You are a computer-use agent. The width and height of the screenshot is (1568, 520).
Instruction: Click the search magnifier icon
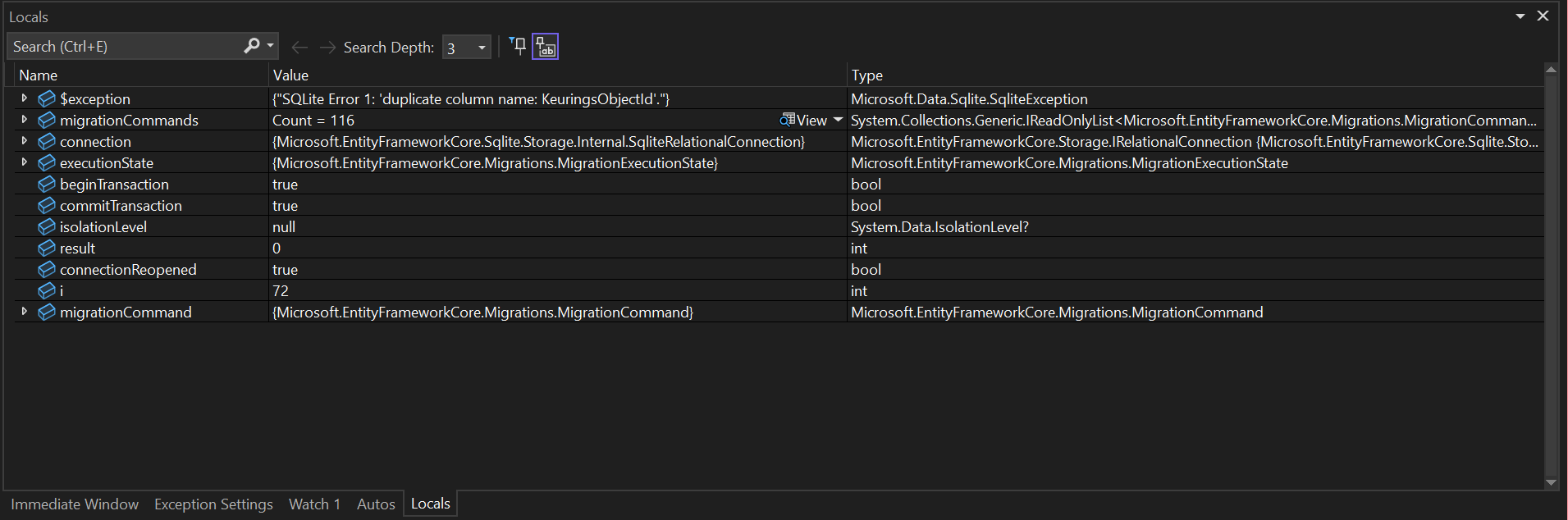[251, 46]
